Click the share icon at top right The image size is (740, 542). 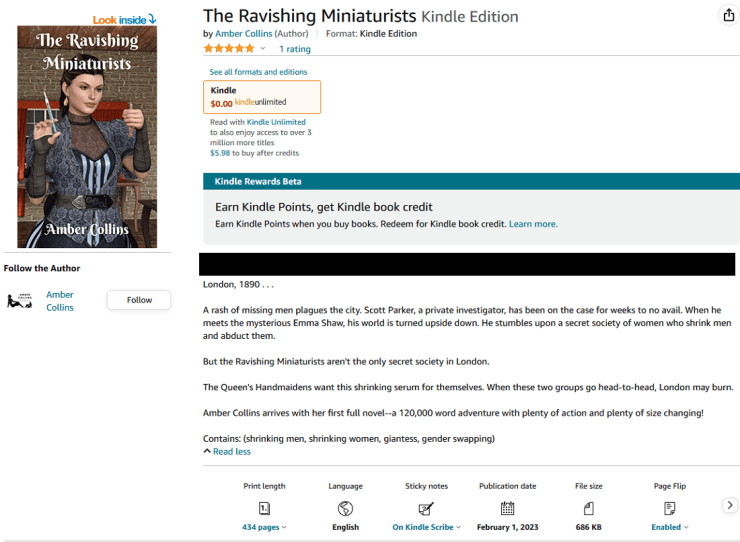pyautogui.click(x=728, y=15)
